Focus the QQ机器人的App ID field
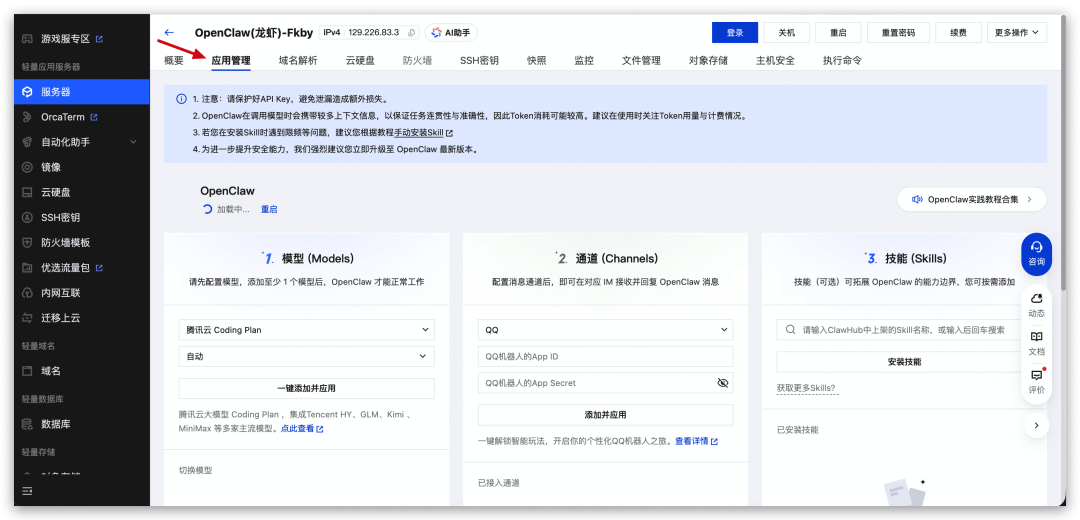 [605, 357]
